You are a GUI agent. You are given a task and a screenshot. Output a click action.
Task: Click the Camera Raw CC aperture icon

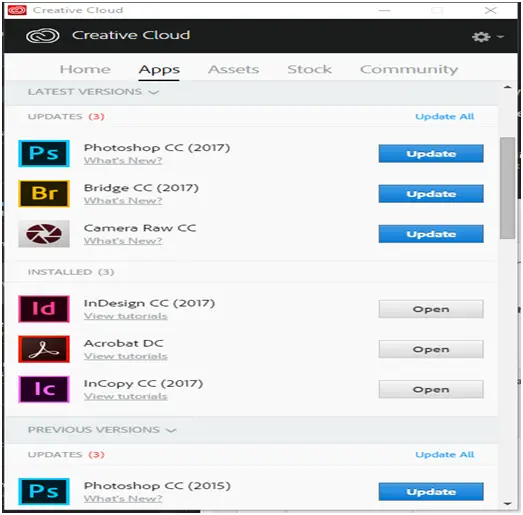(x=44, y=233)
